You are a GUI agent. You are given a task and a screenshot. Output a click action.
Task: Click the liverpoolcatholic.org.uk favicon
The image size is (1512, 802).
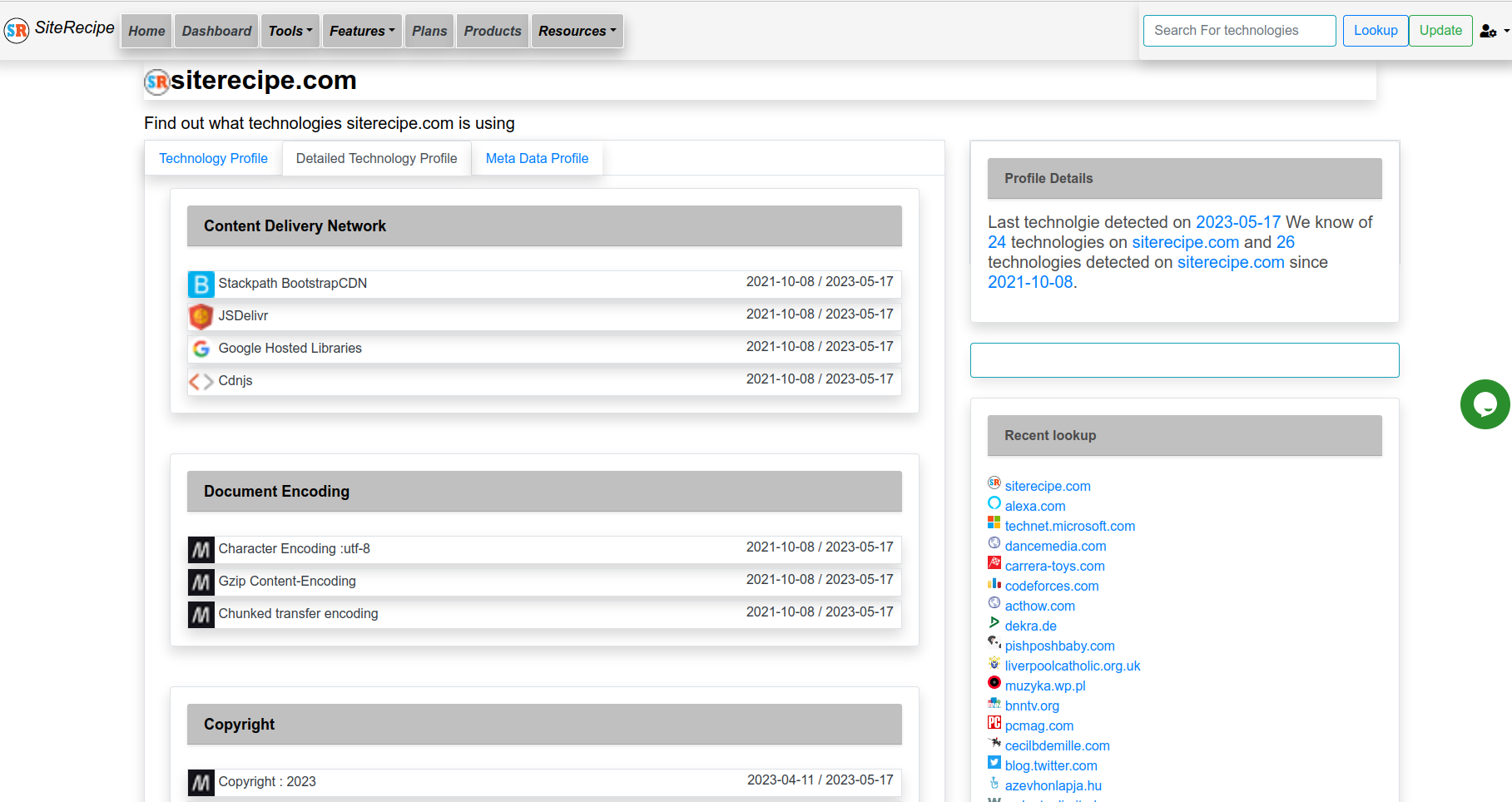click(994, 663)
